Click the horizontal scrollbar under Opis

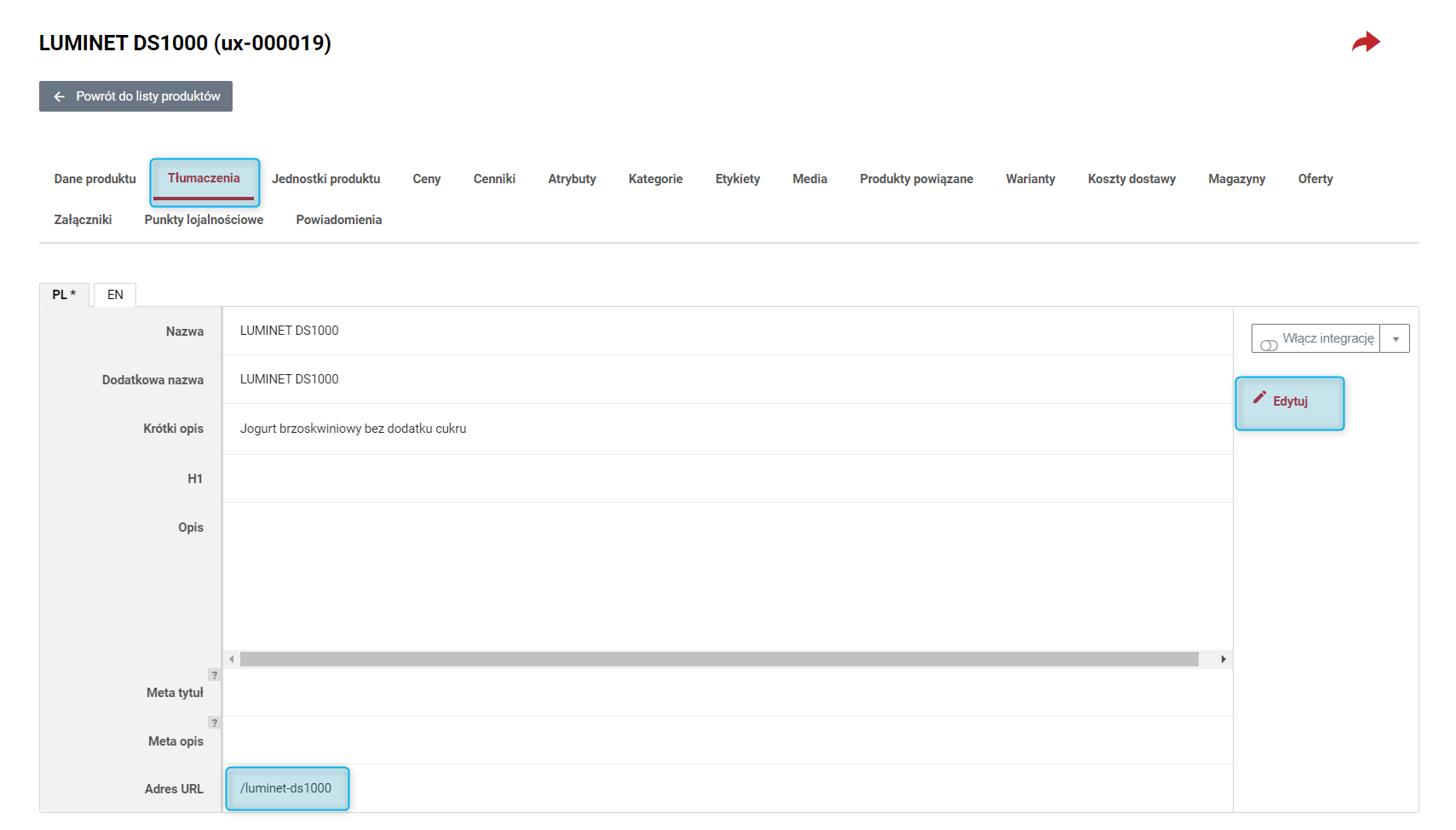[719, 660]
